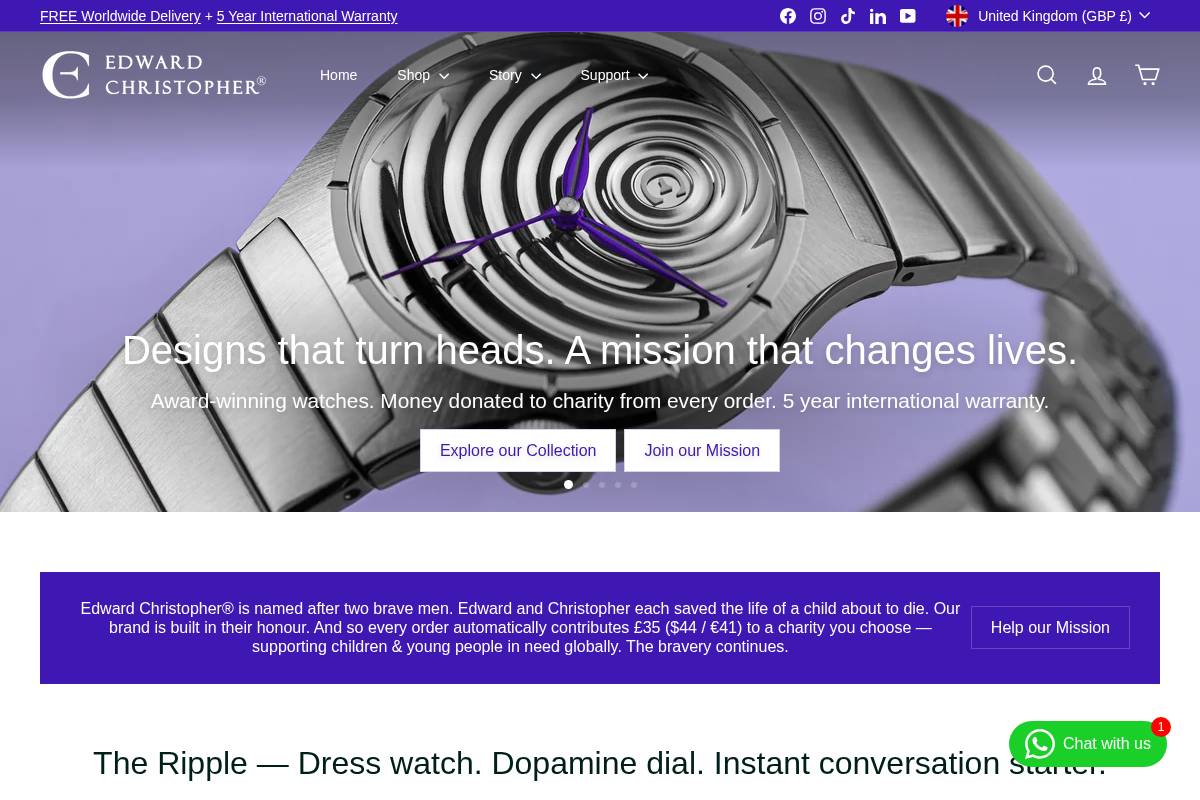Open the YouTube social icon
The image size is (1200, 800).
(908, 16)
